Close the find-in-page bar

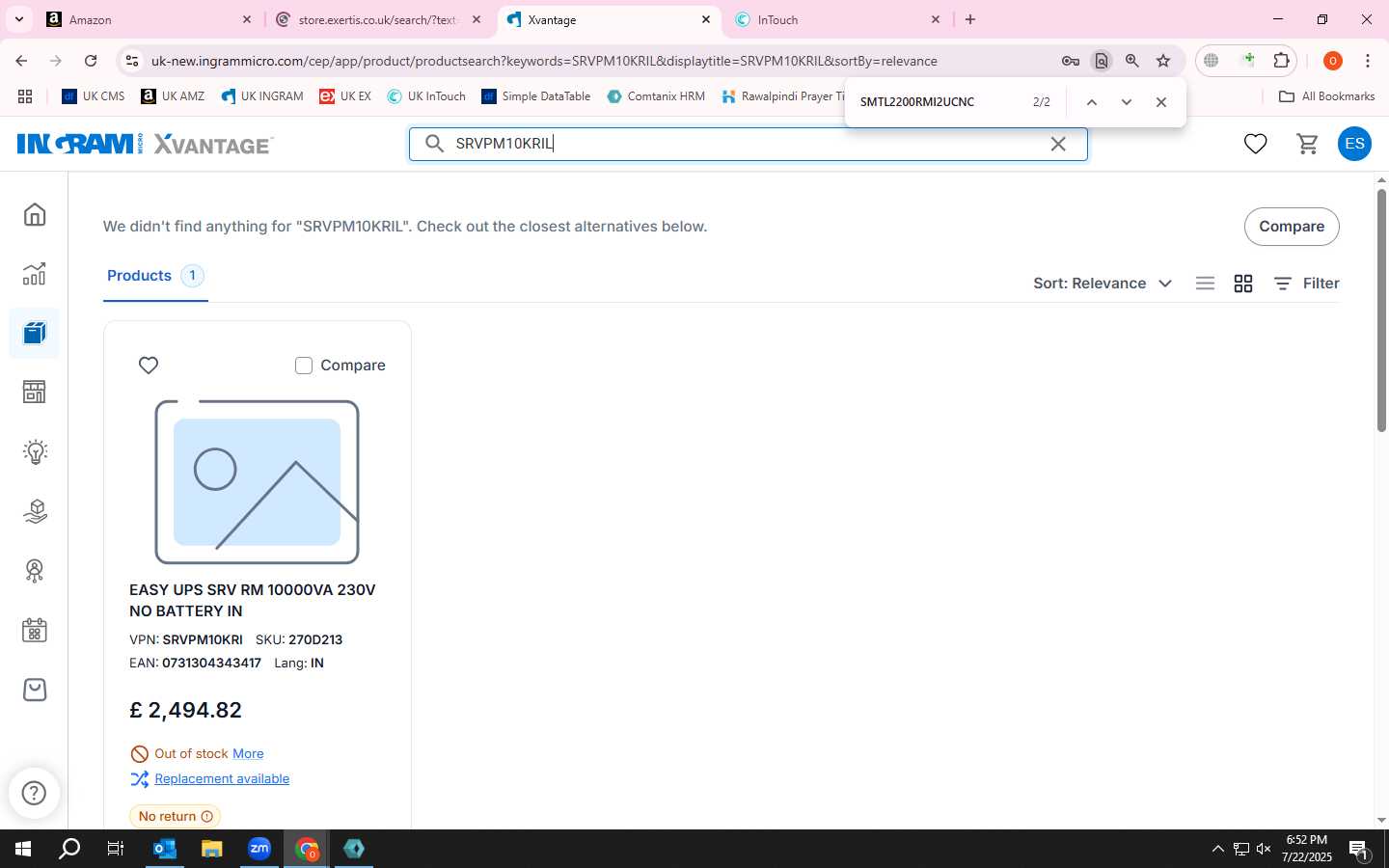1161,102
